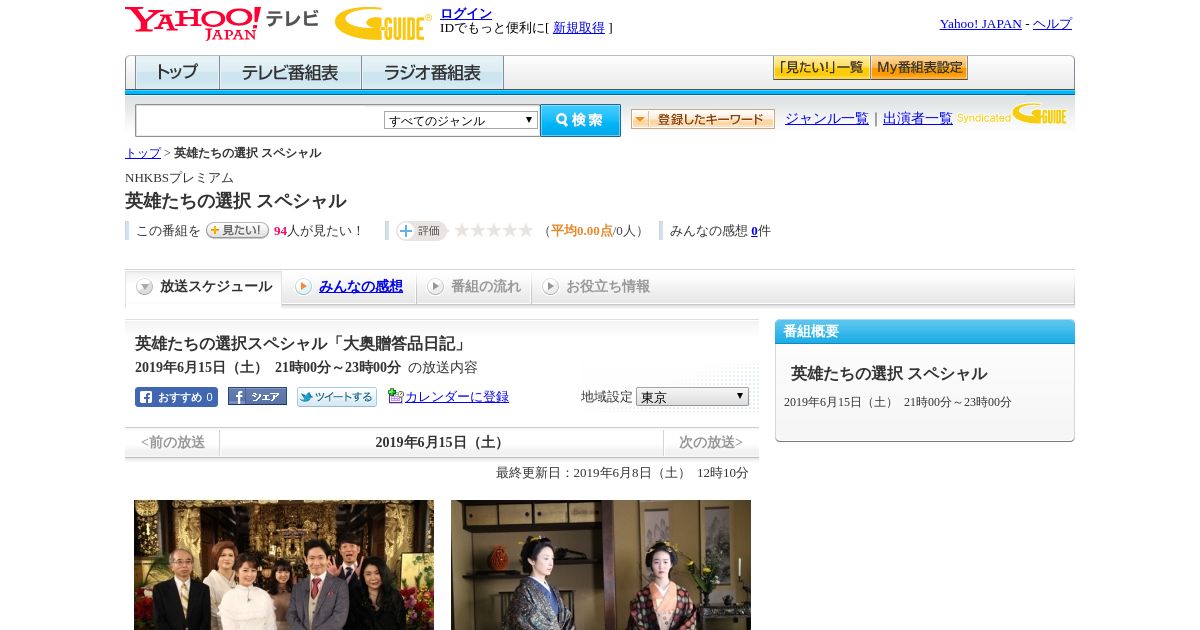1200x630 pixels.
Task: Go to <前の放送 previous broadcast
Action: coord(173,442)
